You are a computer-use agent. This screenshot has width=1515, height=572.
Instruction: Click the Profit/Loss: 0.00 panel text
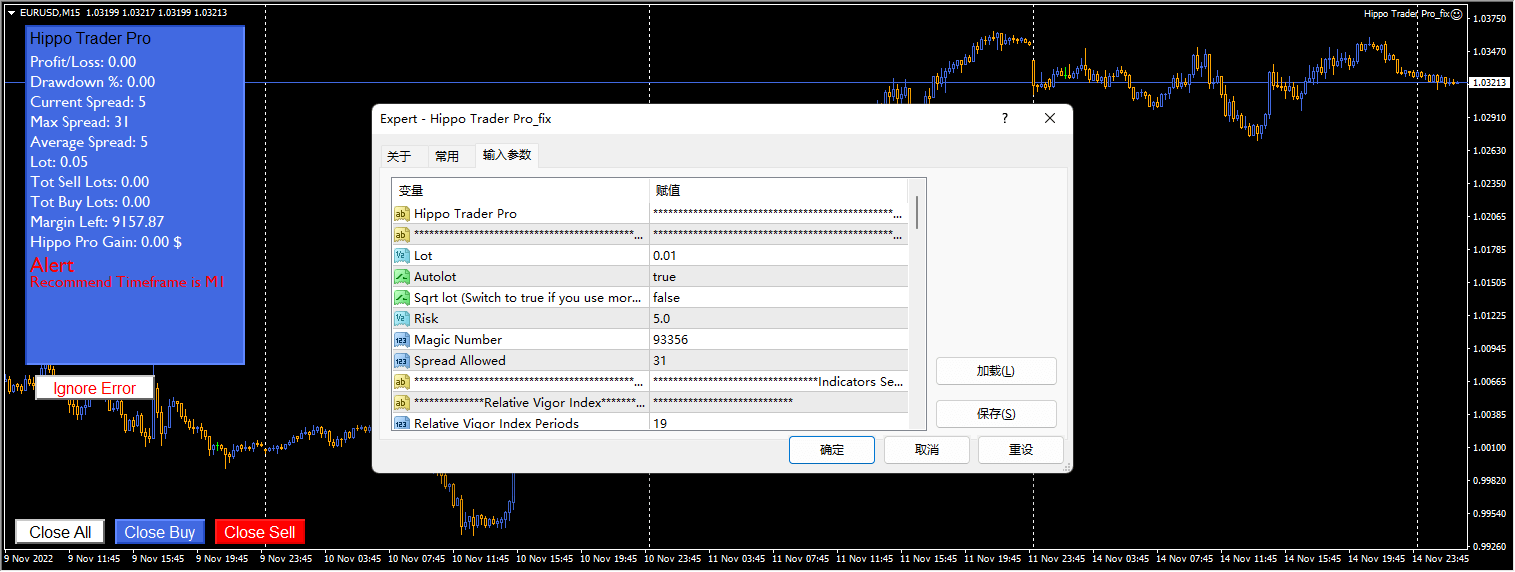[83, 62]
